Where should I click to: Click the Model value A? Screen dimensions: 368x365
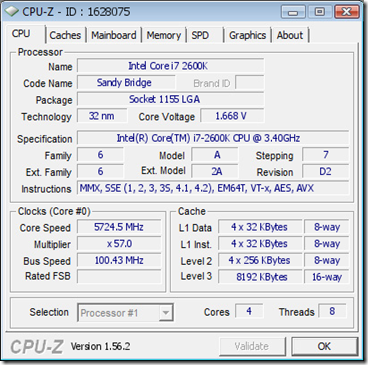pyautogui.click(x=215, y=155)
